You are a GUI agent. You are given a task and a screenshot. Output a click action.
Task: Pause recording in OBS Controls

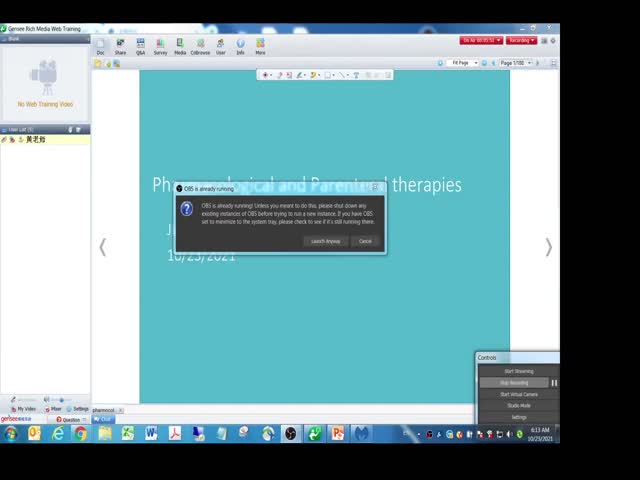(x=554, y=382)
